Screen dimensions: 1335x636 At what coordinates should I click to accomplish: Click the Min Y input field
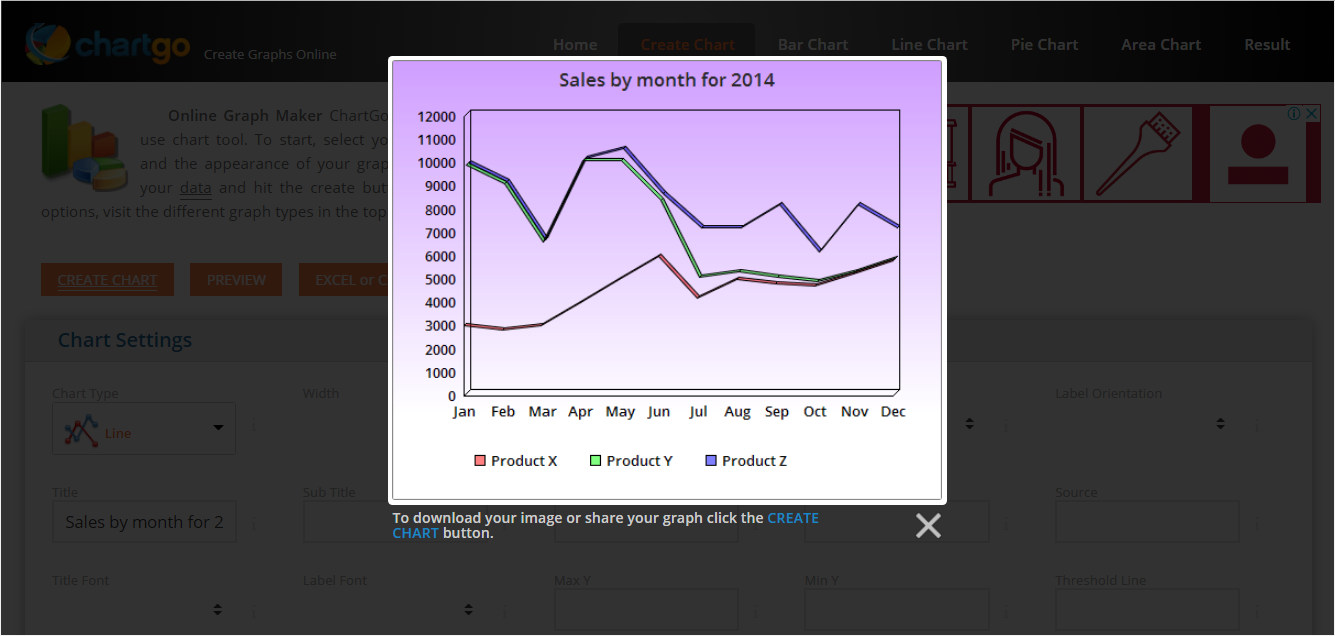pos(896,609)
